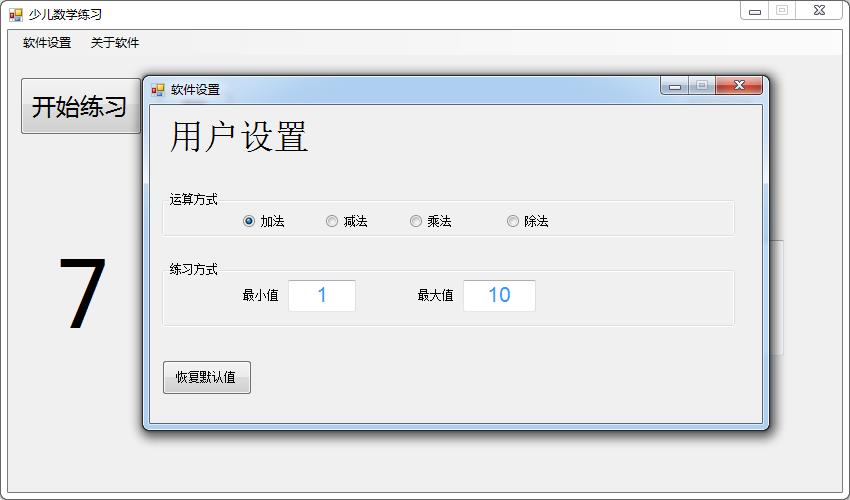
Task: Close the 软件设置 dialog
Action: (x=739, y=86)
